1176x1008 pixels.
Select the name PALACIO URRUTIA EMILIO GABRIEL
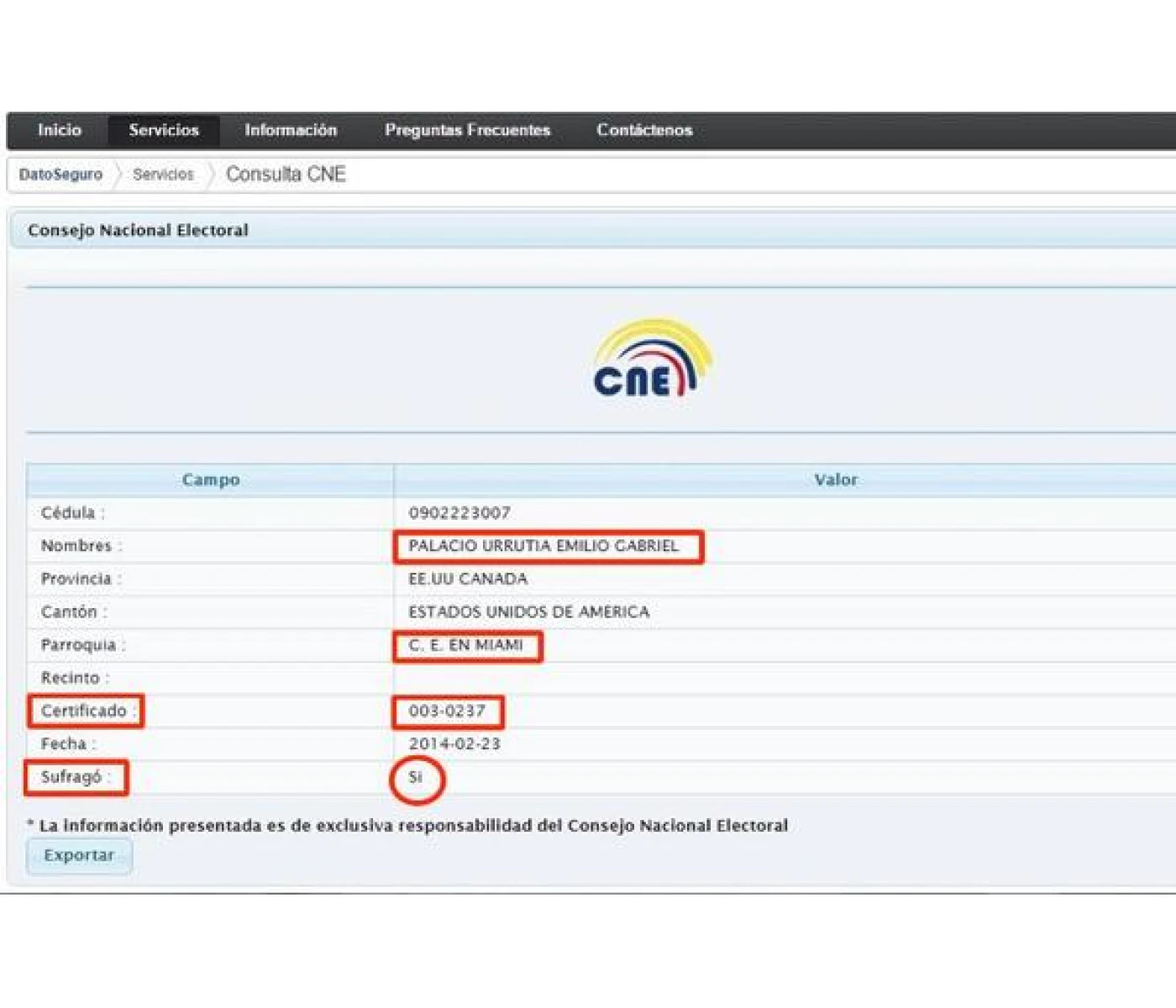(543, 546)
